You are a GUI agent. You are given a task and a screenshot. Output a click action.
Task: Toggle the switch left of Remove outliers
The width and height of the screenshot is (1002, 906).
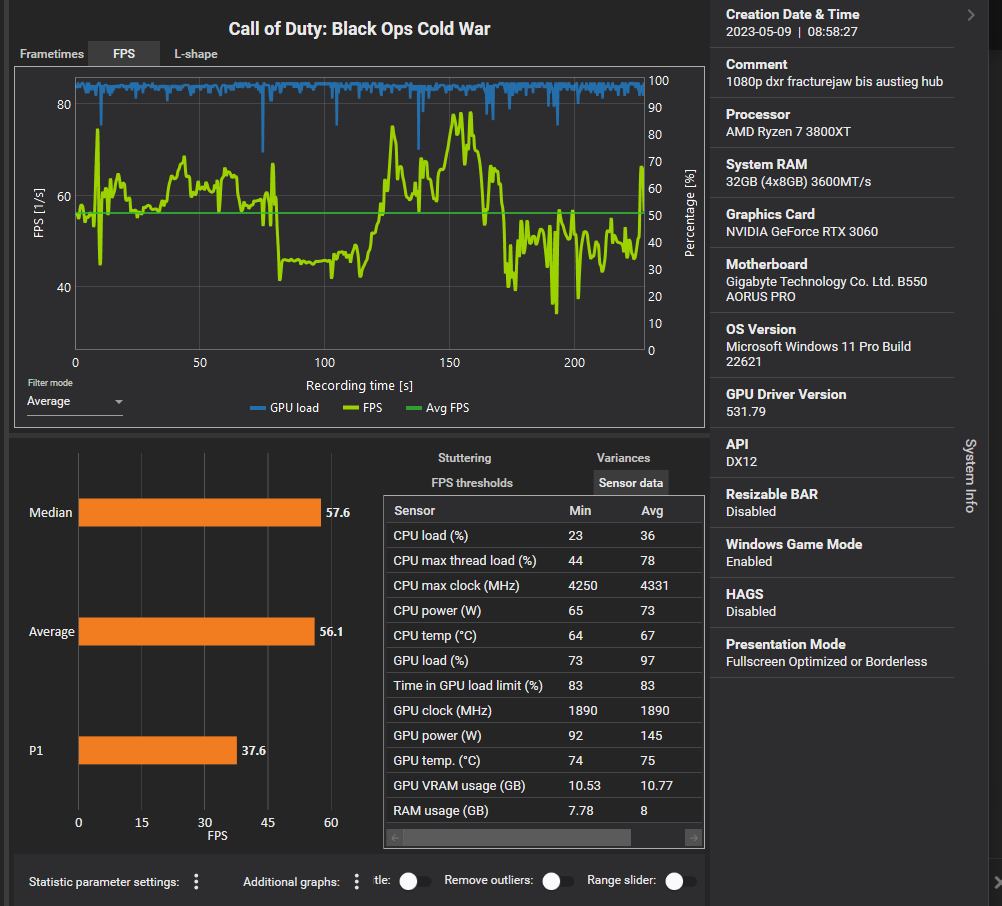point(414,881)
